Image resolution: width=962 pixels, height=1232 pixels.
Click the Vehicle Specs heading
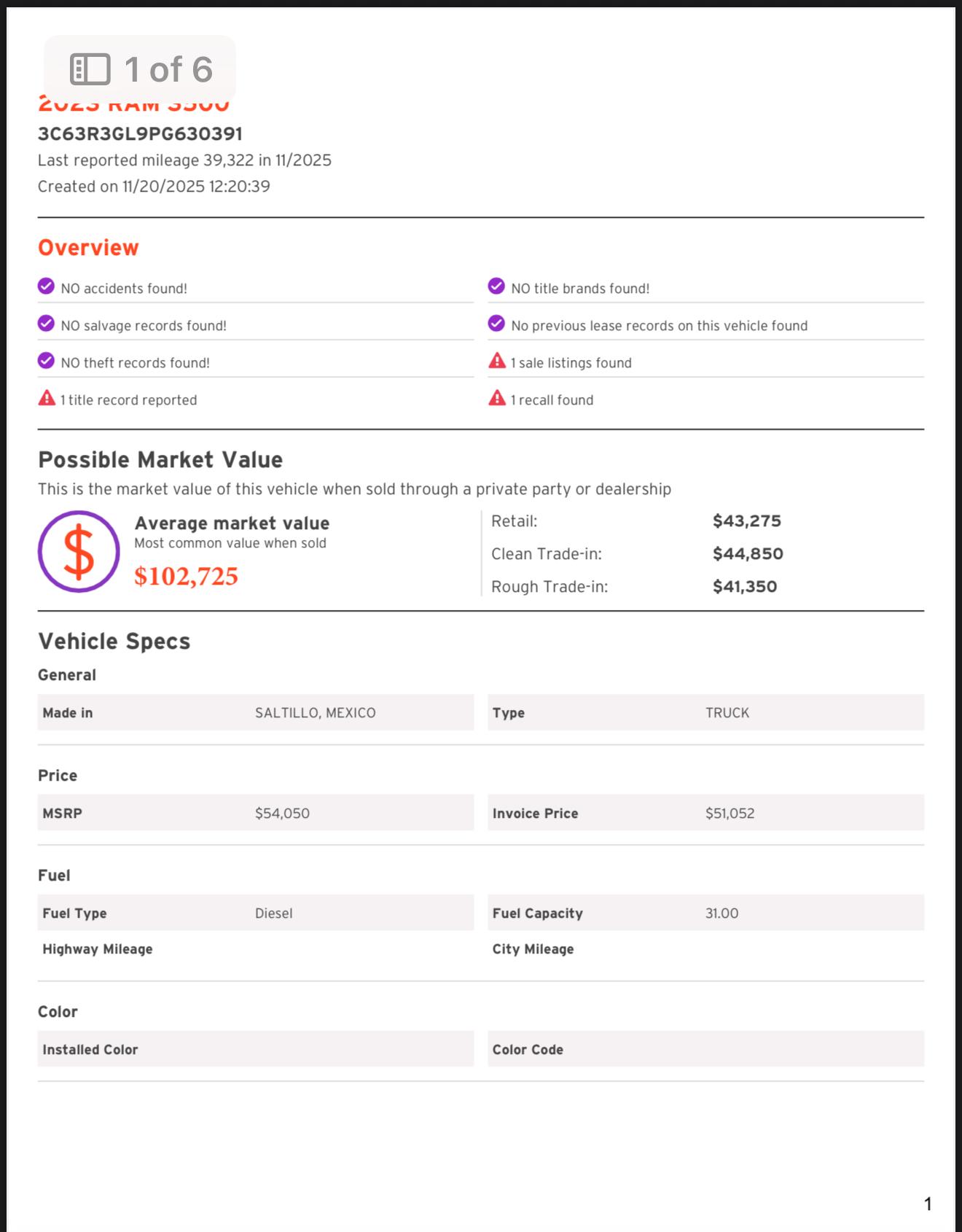[x=114, y=642]
